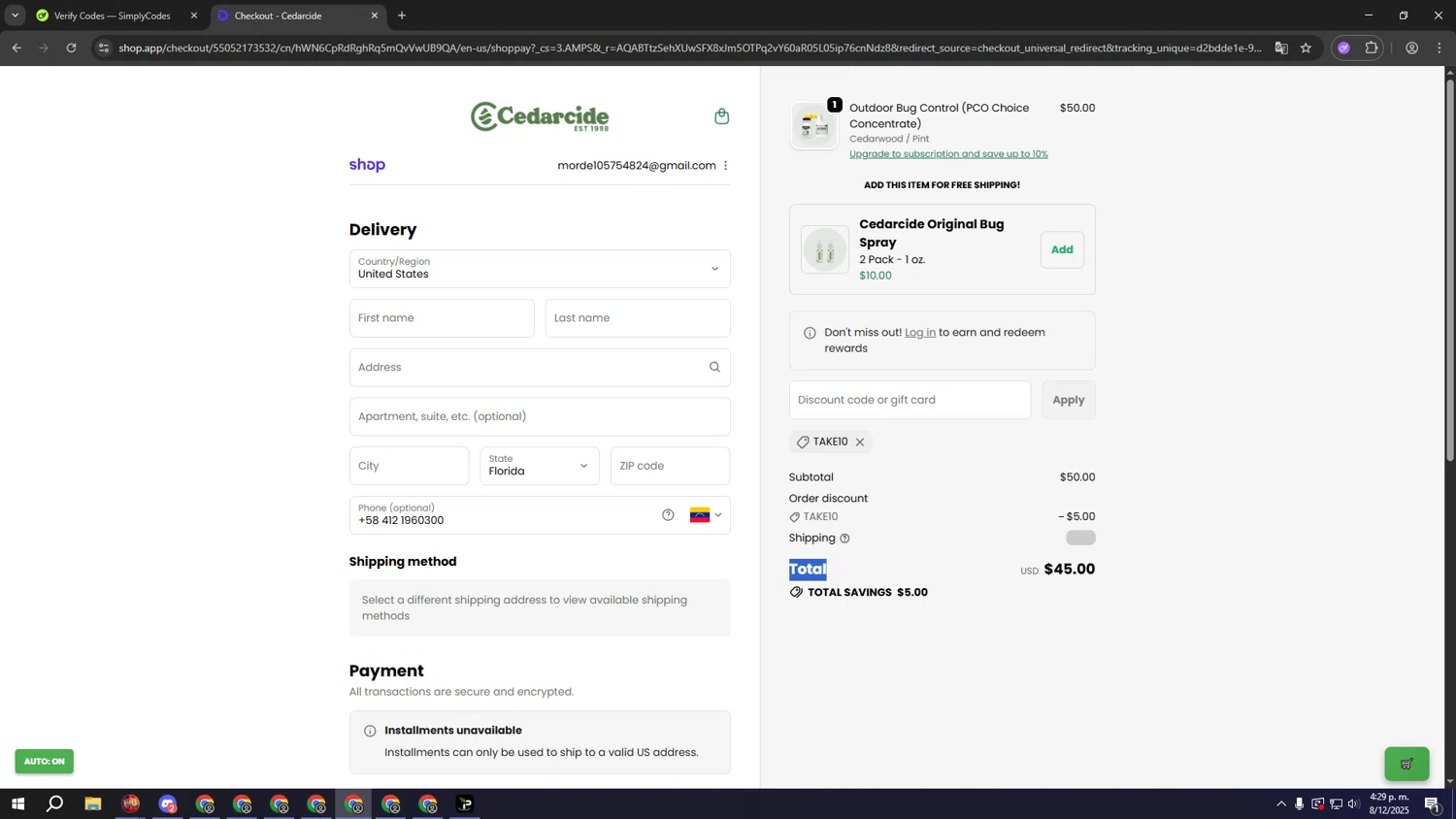Focus the First name field
The image size is (1456, 819).
442,318
